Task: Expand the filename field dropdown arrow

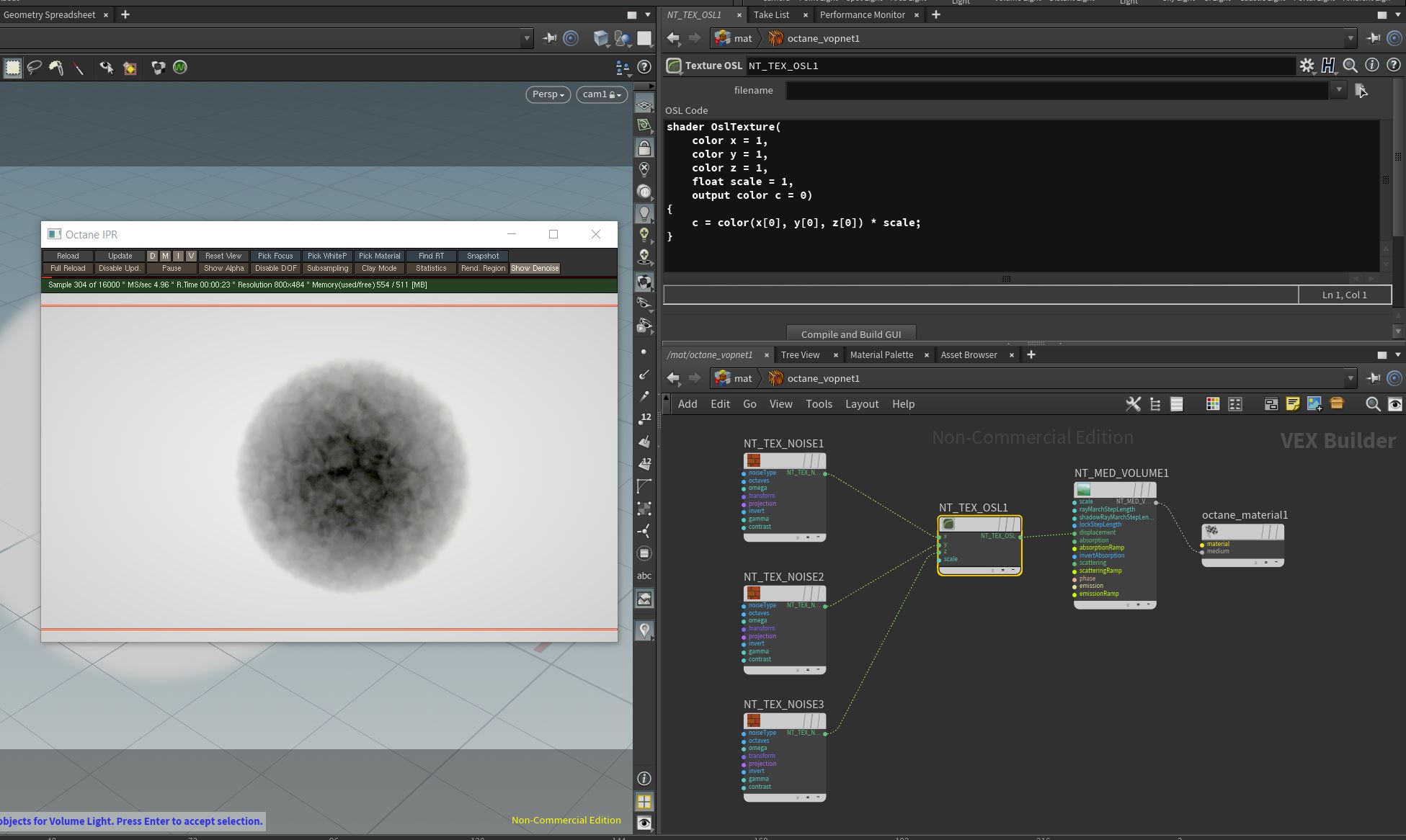Action: (1338, 90)
